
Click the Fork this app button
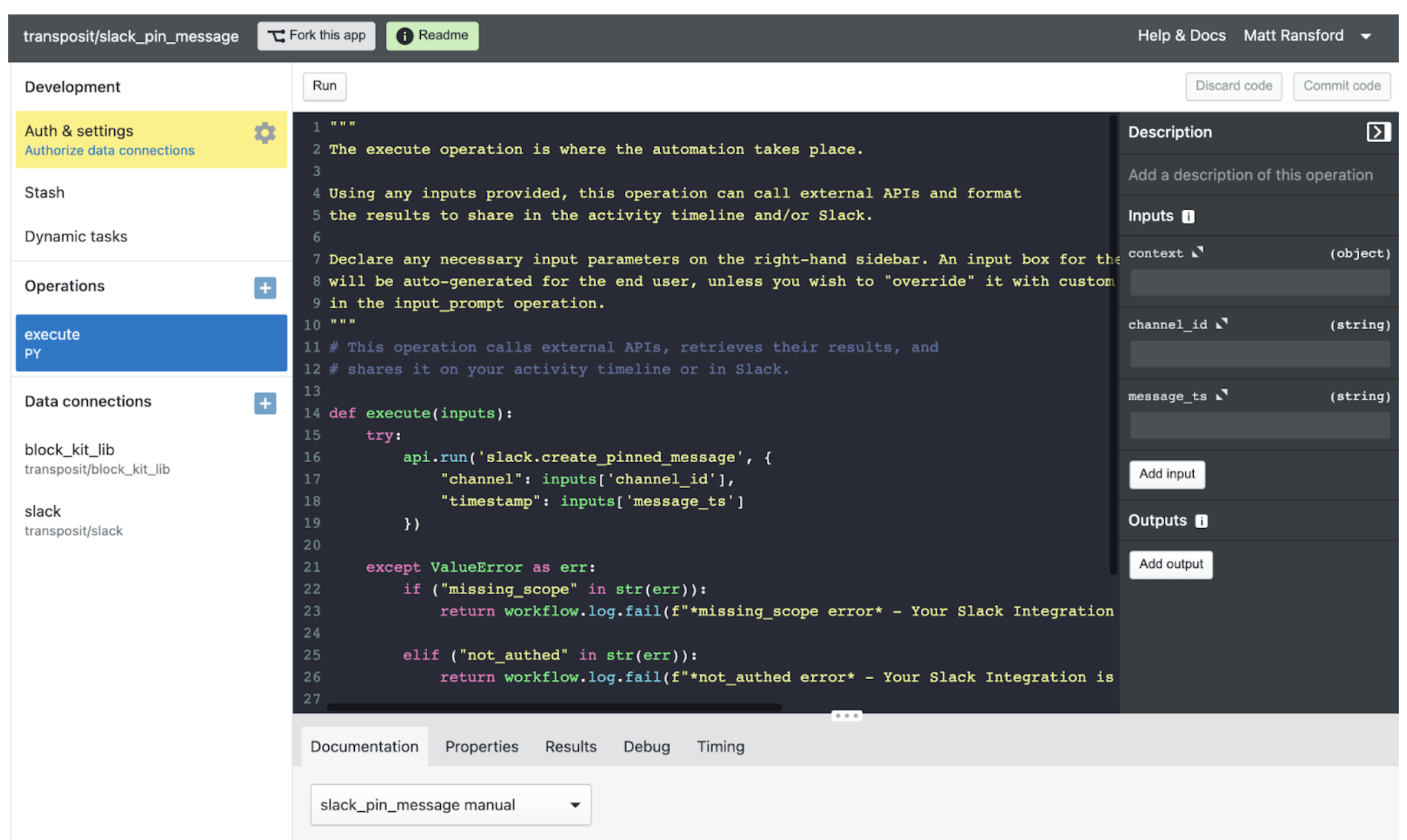pos(316,36)
